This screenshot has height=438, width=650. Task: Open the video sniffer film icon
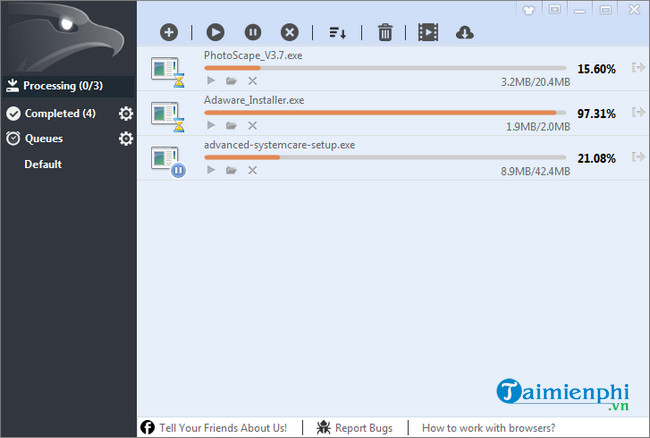[428, 32]
